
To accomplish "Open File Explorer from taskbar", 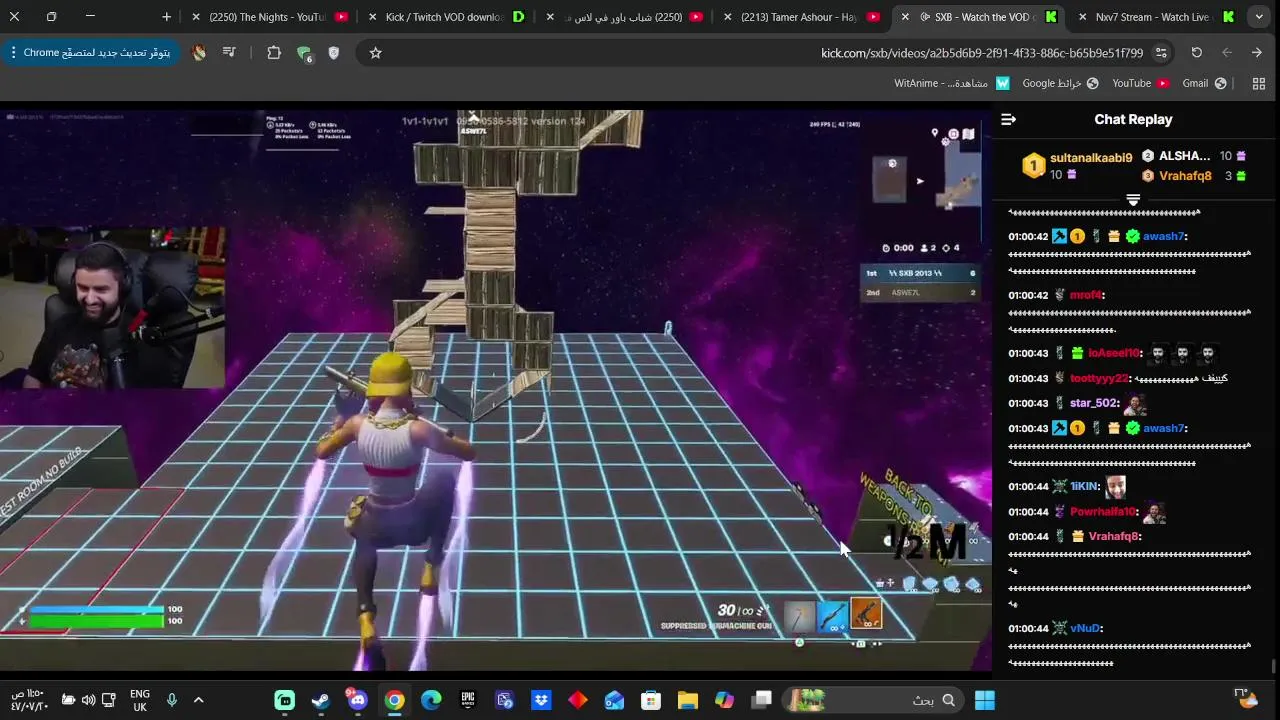I will click(688, 700).
